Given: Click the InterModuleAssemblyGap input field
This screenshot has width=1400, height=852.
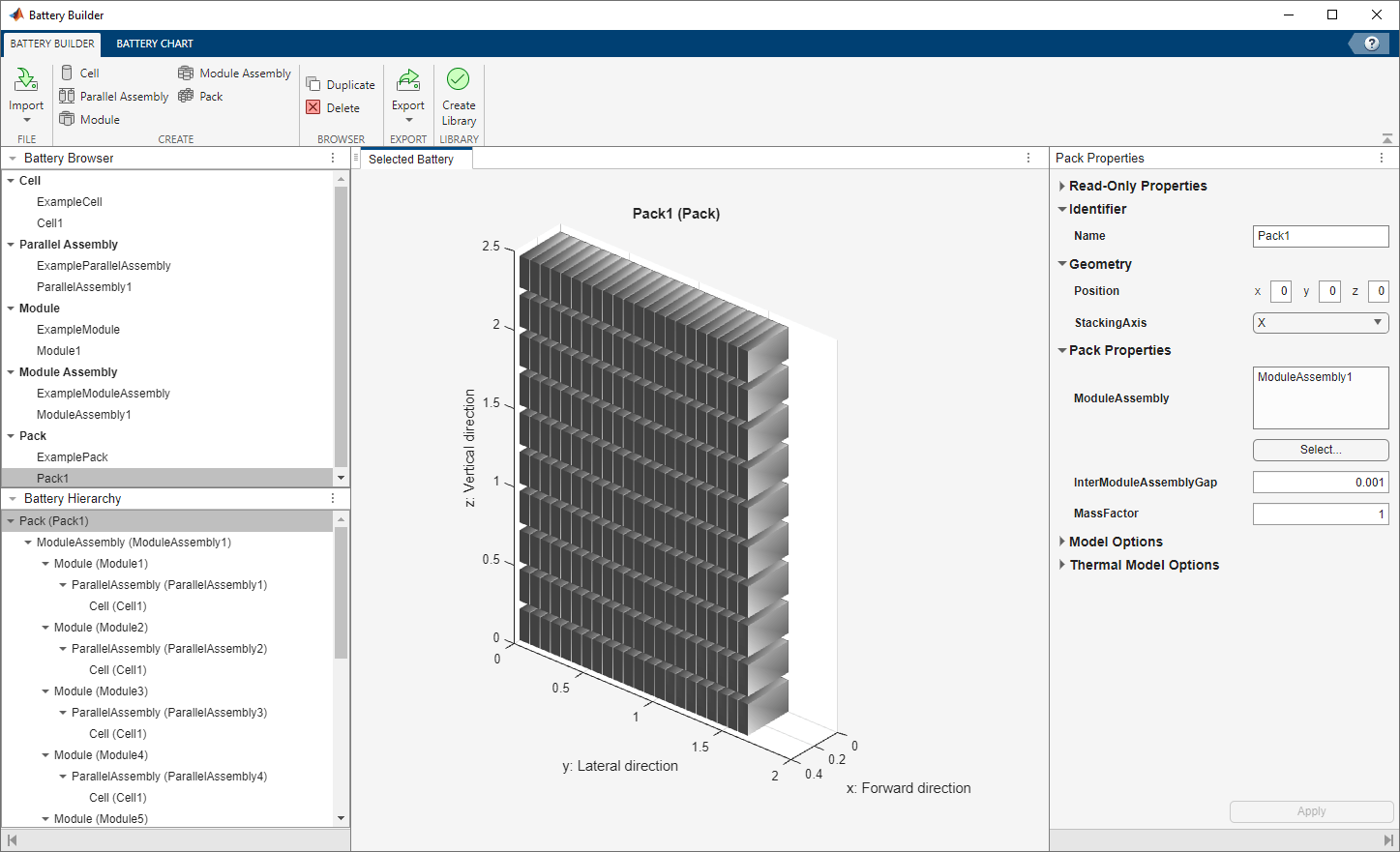Looking at the screenshot, I should pyautogui.click(x=1320, y=483).
